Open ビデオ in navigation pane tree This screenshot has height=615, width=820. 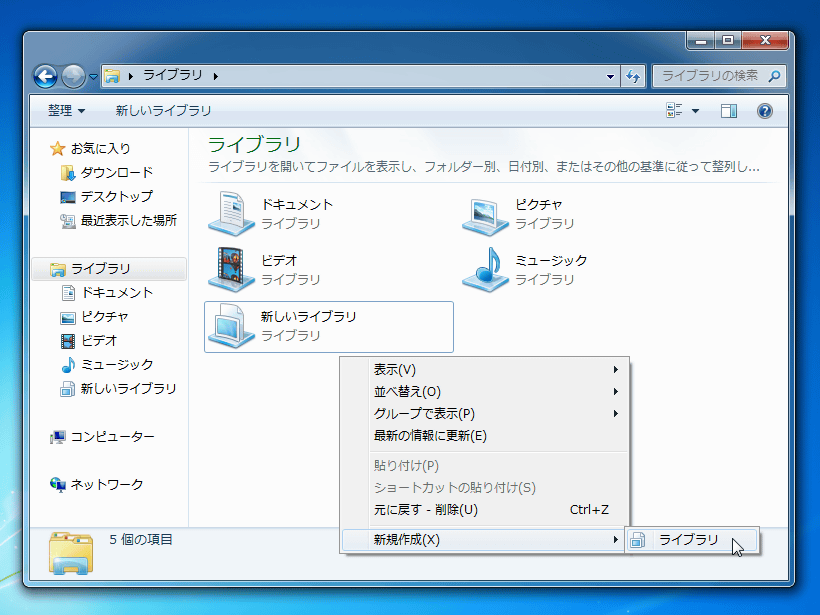pyautogui.click(x=89, y=341)
